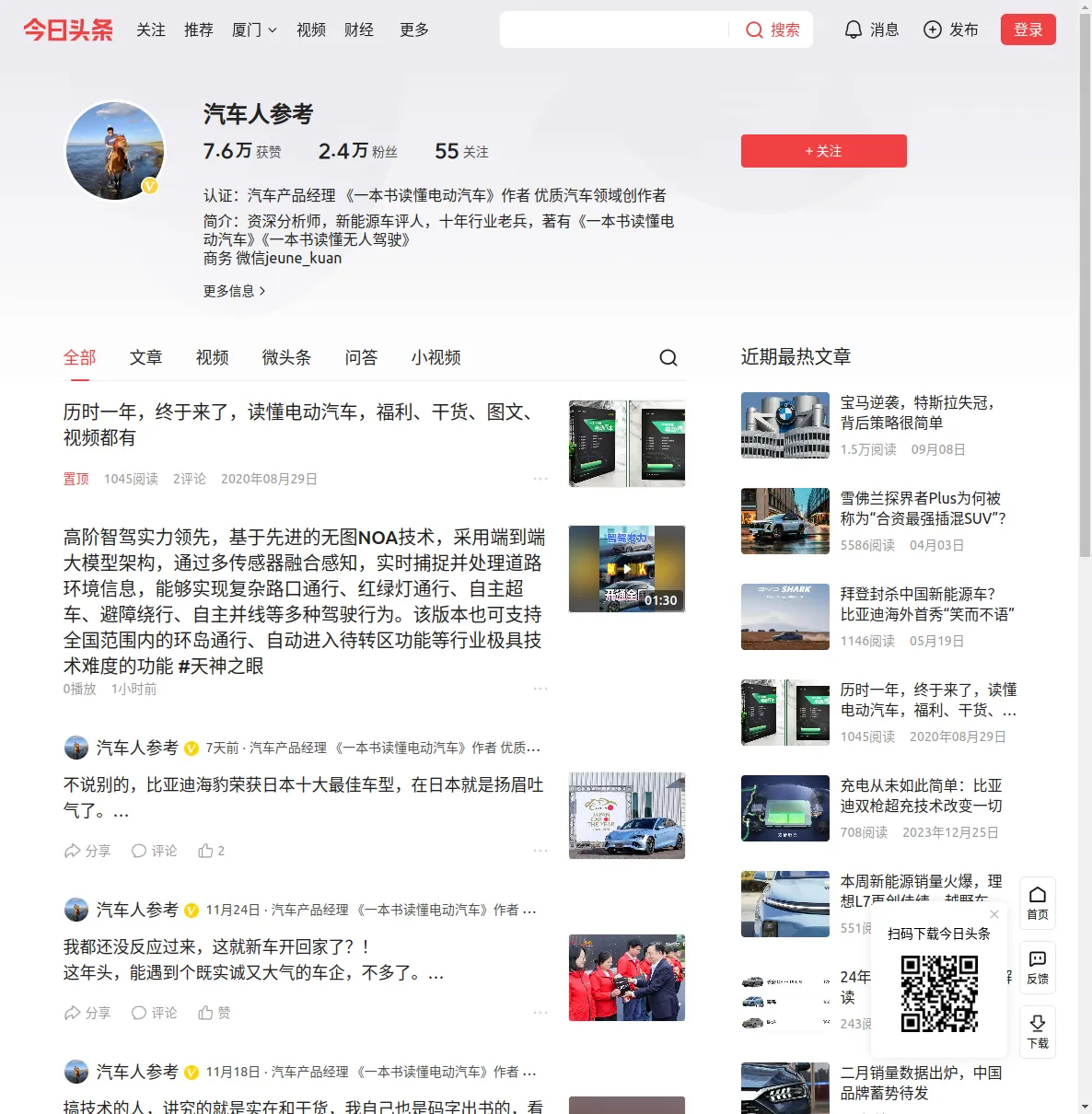Open hot article 拜登封杀中国新能源车
Screen dimensions: 1092x1114
(928, 604)
